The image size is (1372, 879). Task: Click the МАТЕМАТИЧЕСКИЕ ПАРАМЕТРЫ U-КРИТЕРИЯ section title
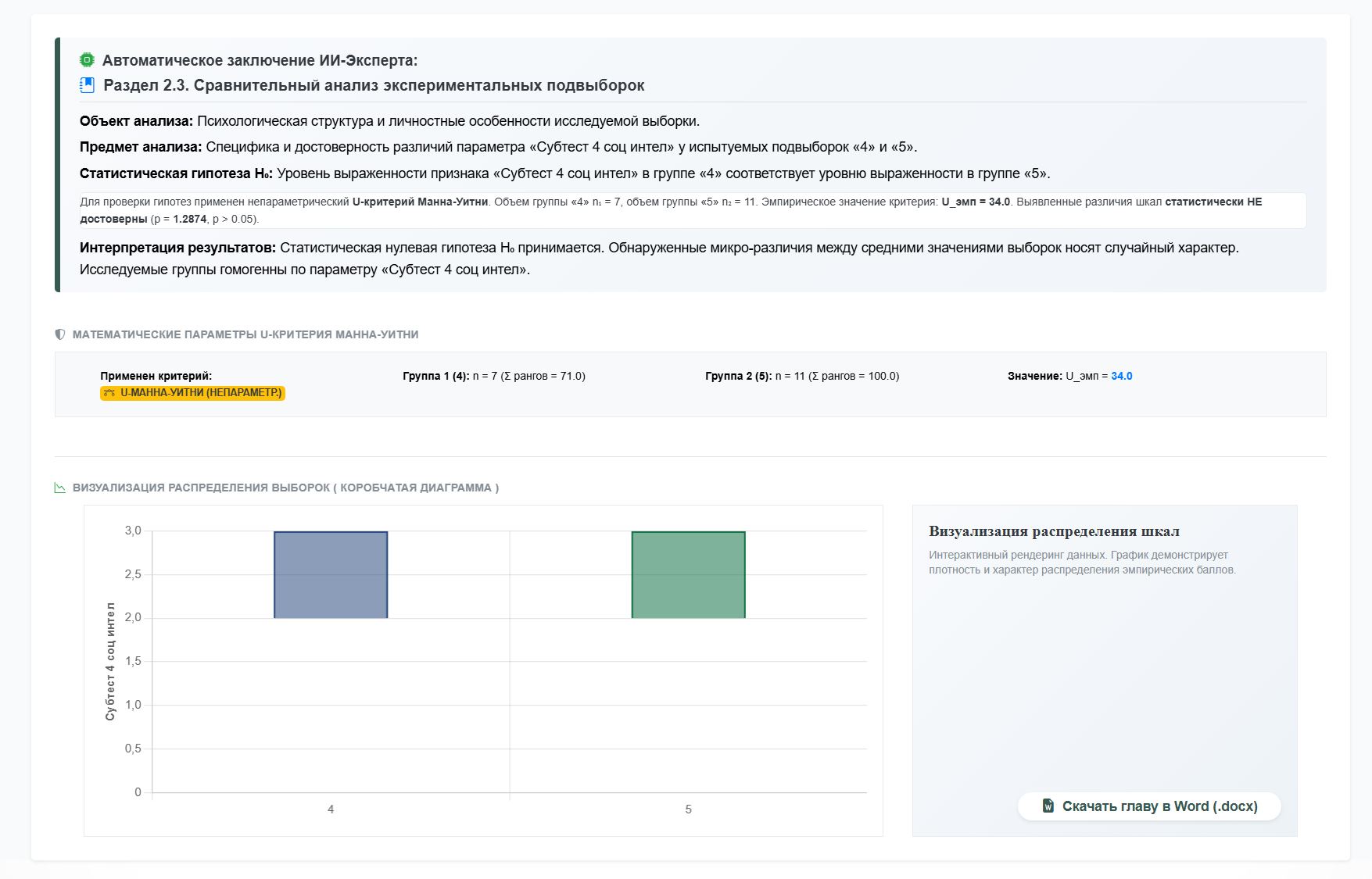click(x=245, y=334)
